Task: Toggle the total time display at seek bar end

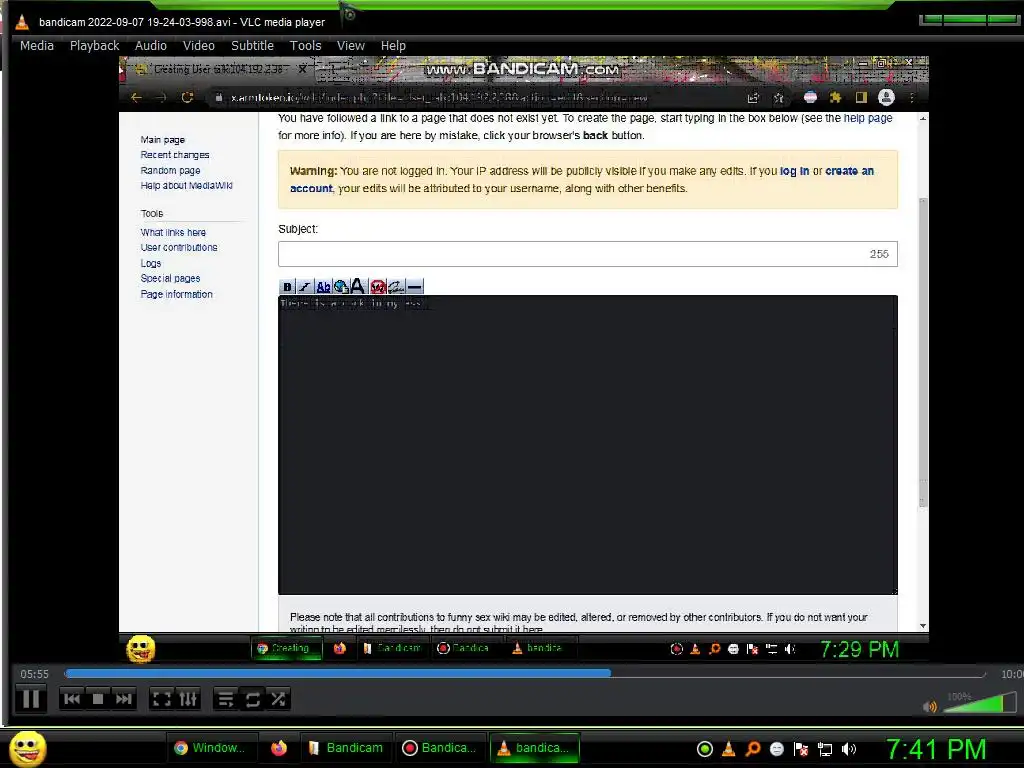Action: (1012, 674)
